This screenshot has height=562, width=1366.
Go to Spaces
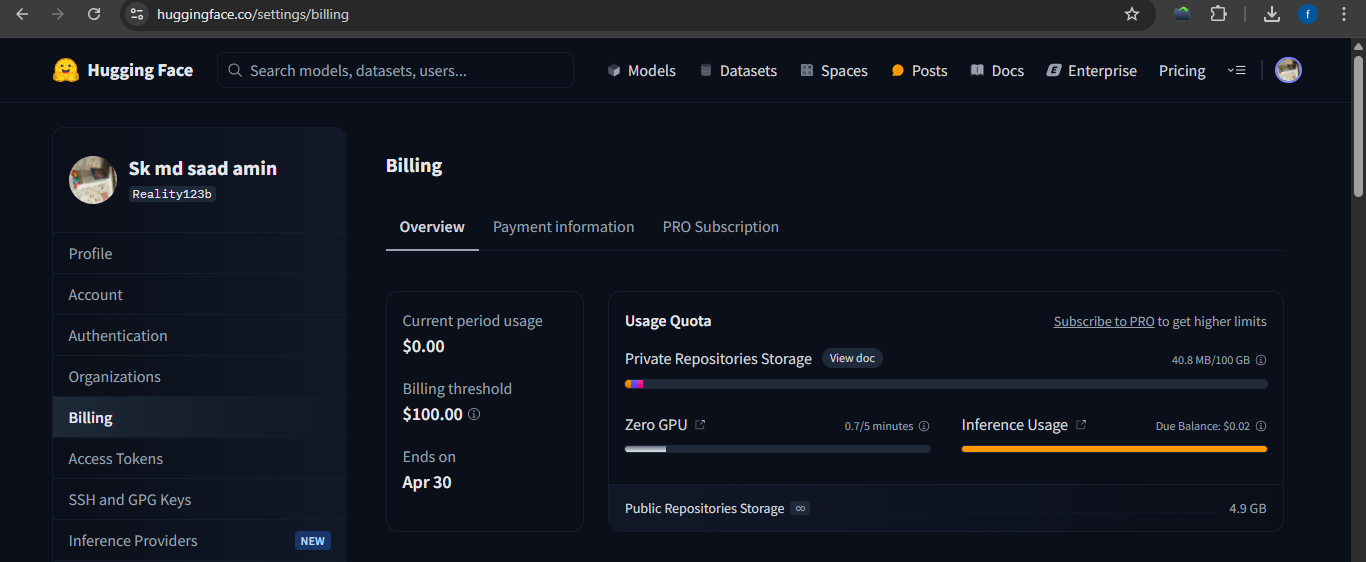pos(833,71)
